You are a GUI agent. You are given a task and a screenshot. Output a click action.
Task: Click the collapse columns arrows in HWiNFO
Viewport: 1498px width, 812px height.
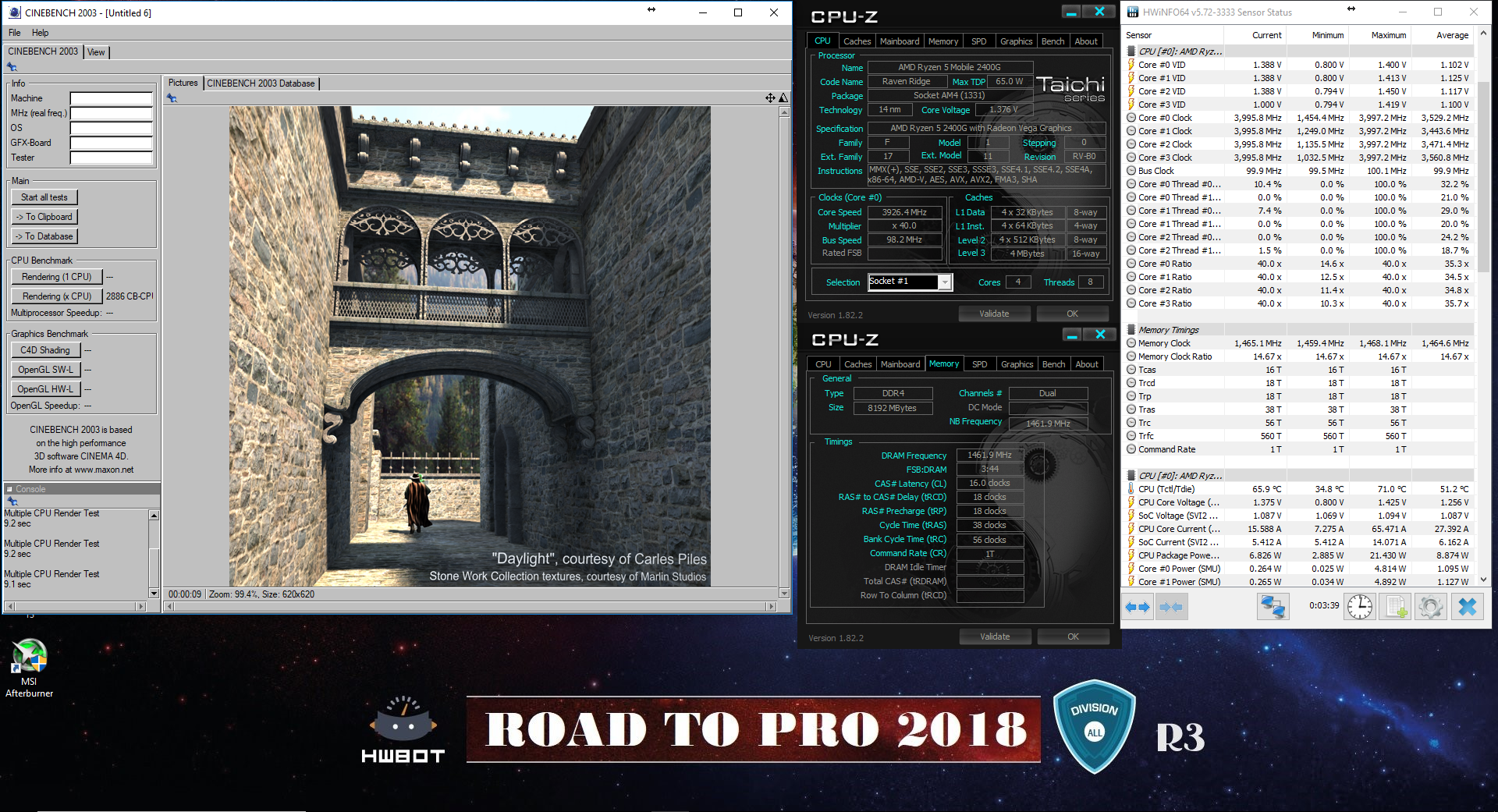click(x=1171, y=607)
